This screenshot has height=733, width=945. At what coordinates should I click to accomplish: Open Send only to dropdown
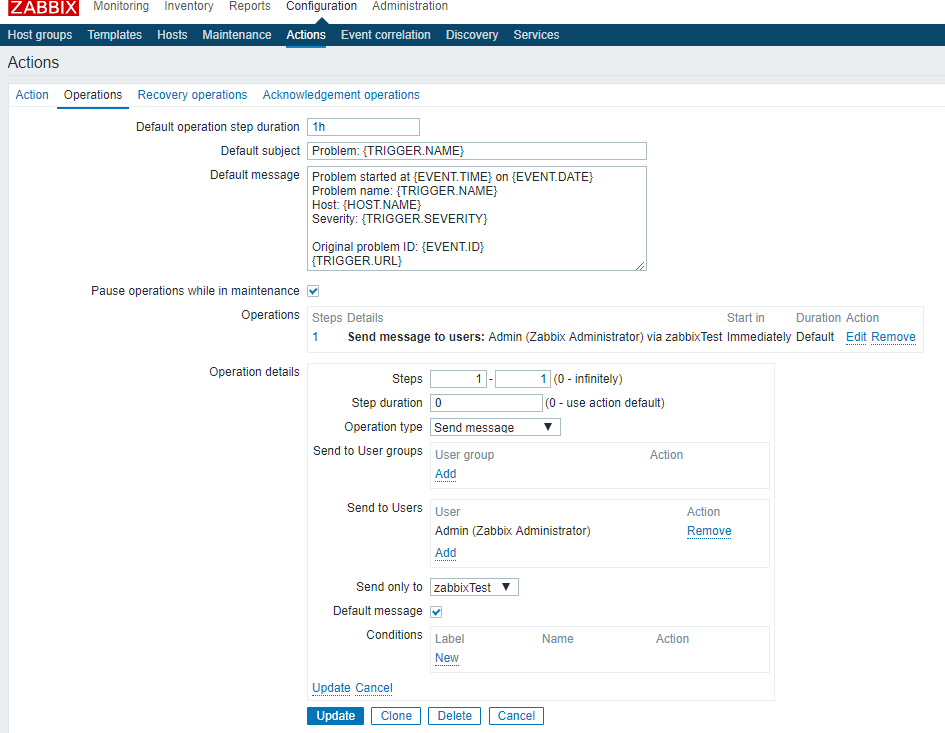(474, 587)
